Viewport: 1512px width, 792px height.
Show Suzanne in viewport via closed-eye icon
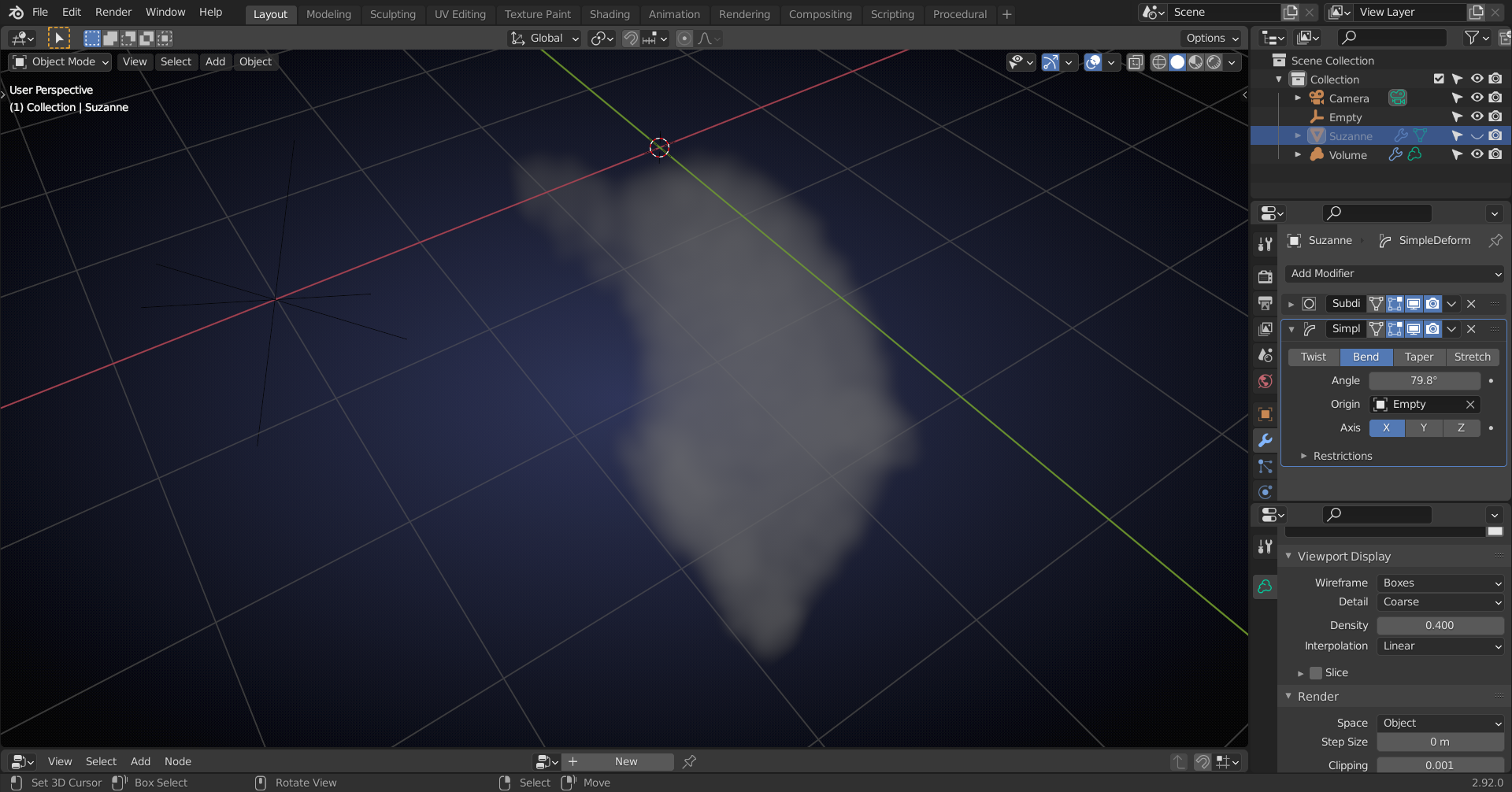click(1477, 136)
